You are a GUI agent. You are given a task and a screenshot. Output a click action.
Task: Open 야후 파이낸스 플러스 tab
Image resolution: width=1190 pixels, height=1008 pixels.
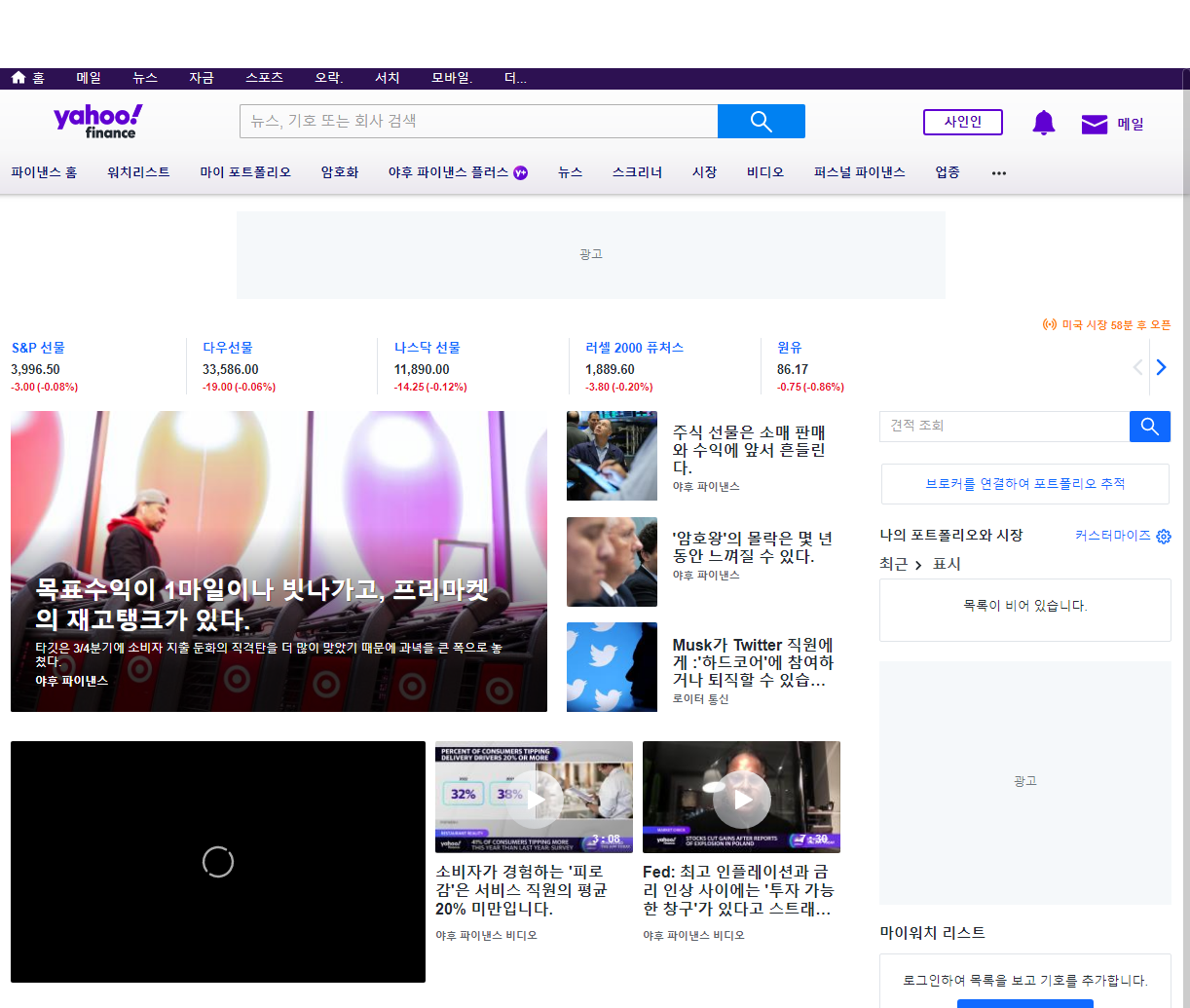[x=448, y=172]
